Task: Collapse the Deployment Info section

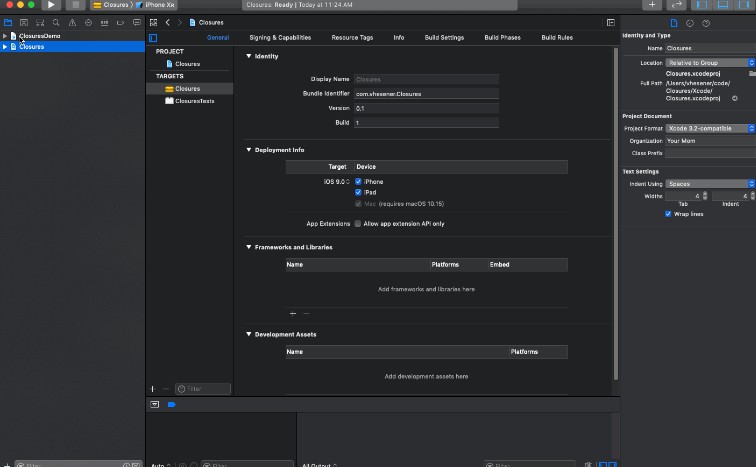Action: click(248, 149)
